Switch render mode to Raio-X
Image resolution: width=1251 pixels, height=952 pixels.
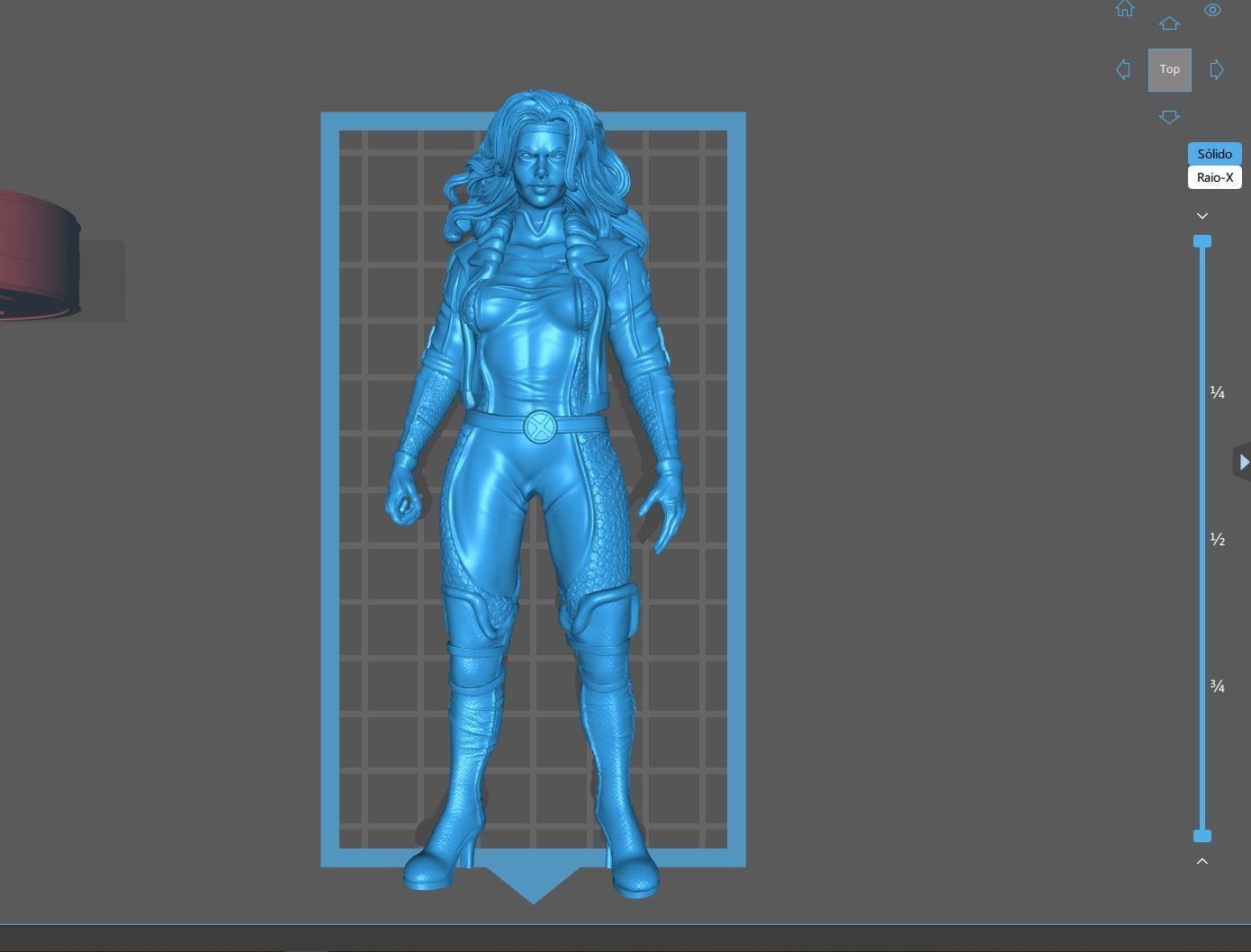point(1215,177)
